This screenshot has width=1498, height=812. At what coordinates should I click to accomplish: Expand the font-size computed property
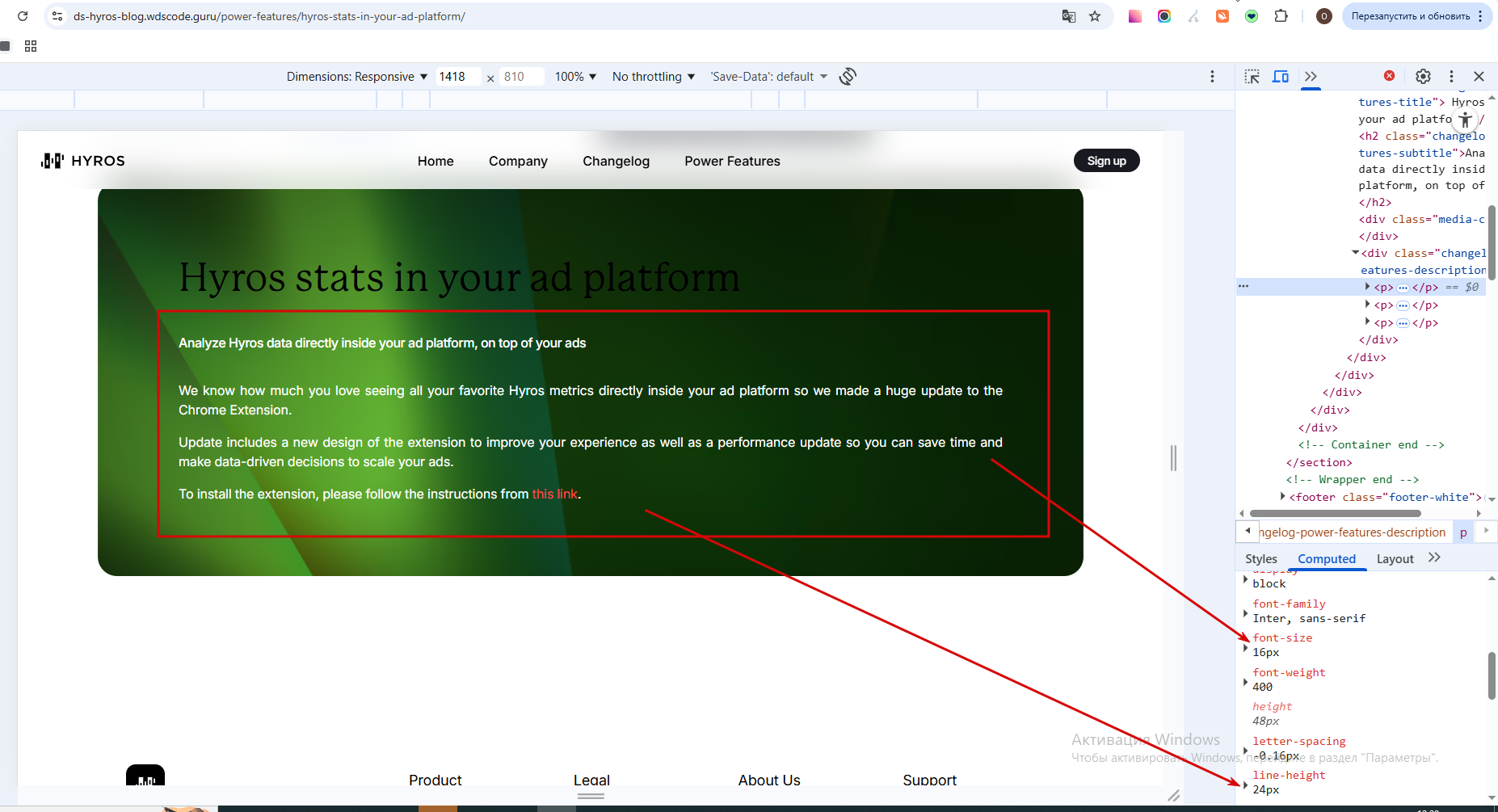[1245, 647]
